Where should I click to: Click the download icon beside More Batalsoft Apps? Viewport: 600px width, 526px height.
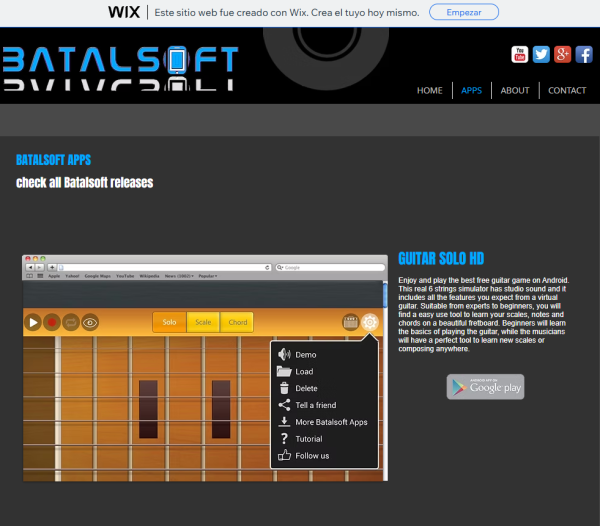[x=284, y=422]
